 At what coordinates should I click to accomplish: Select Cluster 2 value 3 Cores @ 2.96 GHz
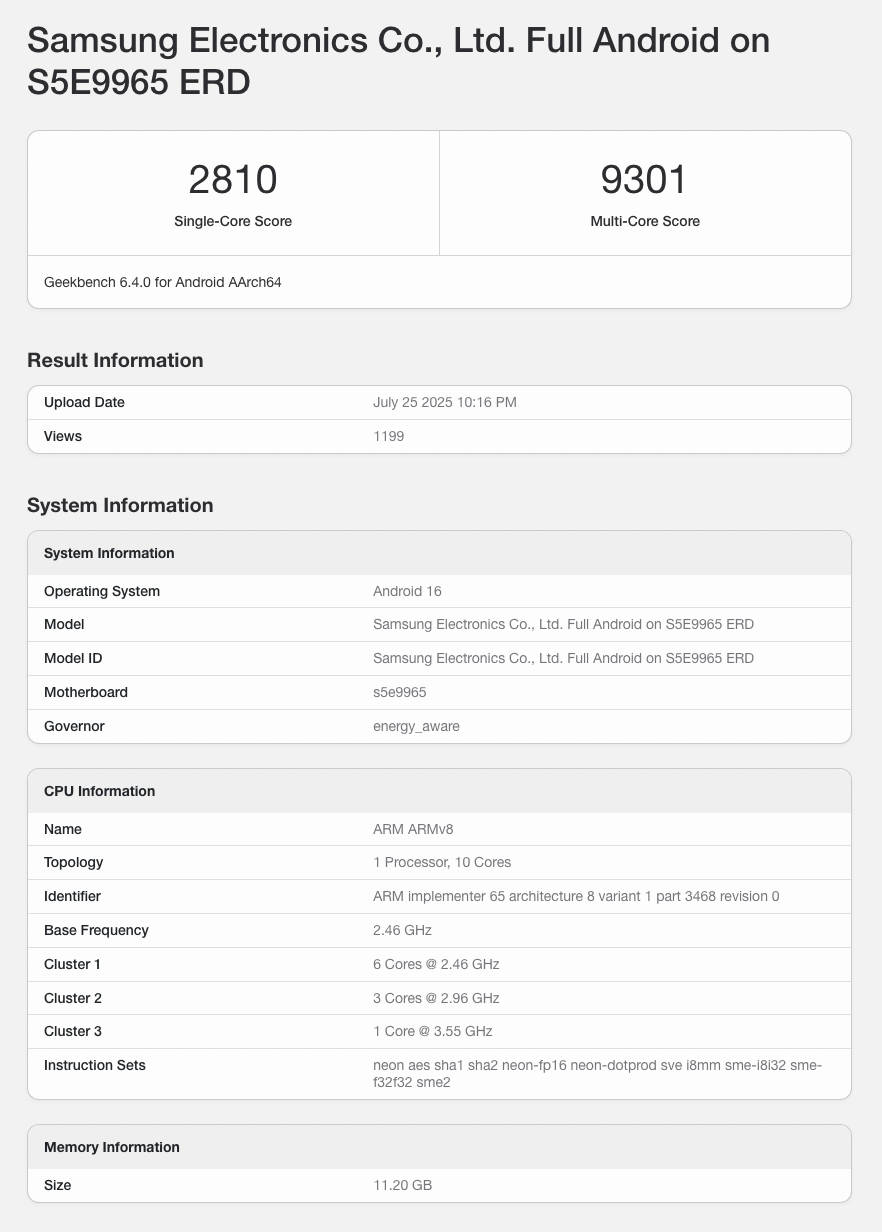click(x=436, y=998)
